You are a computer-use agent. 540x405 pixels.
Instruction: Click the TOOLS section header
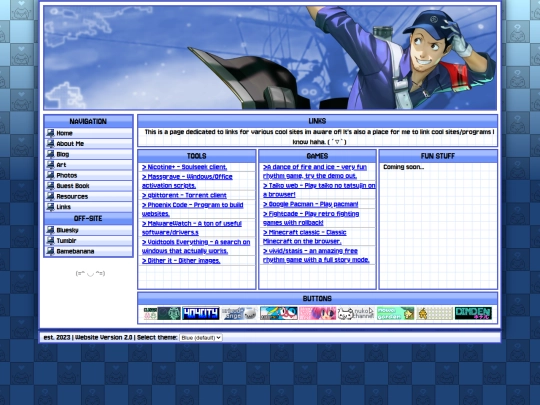tap(197, 156)
